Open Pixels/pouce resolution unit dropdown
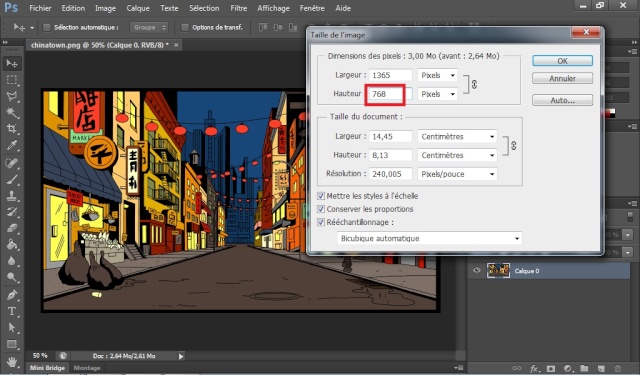The image size is (640, 375). coord(457,174)
